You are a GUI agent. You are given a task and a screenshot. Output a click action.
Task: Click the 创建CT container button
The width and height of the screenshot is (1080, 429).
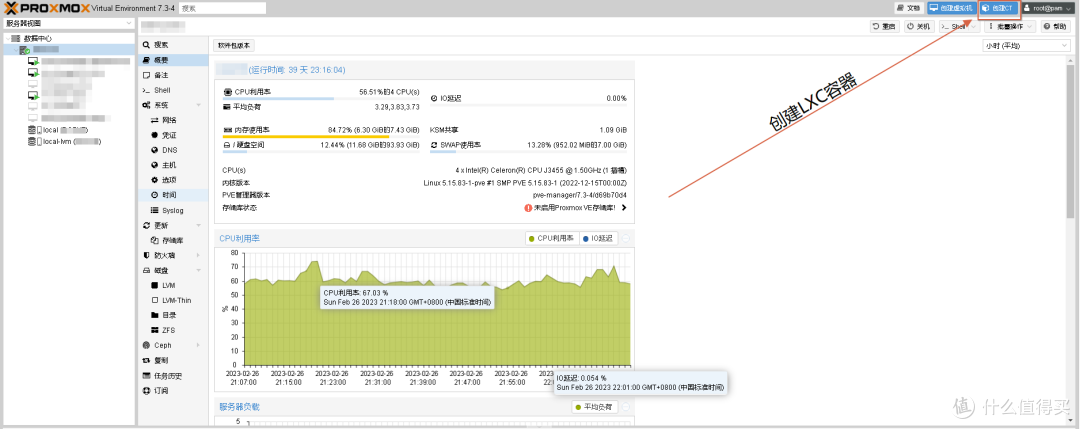click(1000, 8)
